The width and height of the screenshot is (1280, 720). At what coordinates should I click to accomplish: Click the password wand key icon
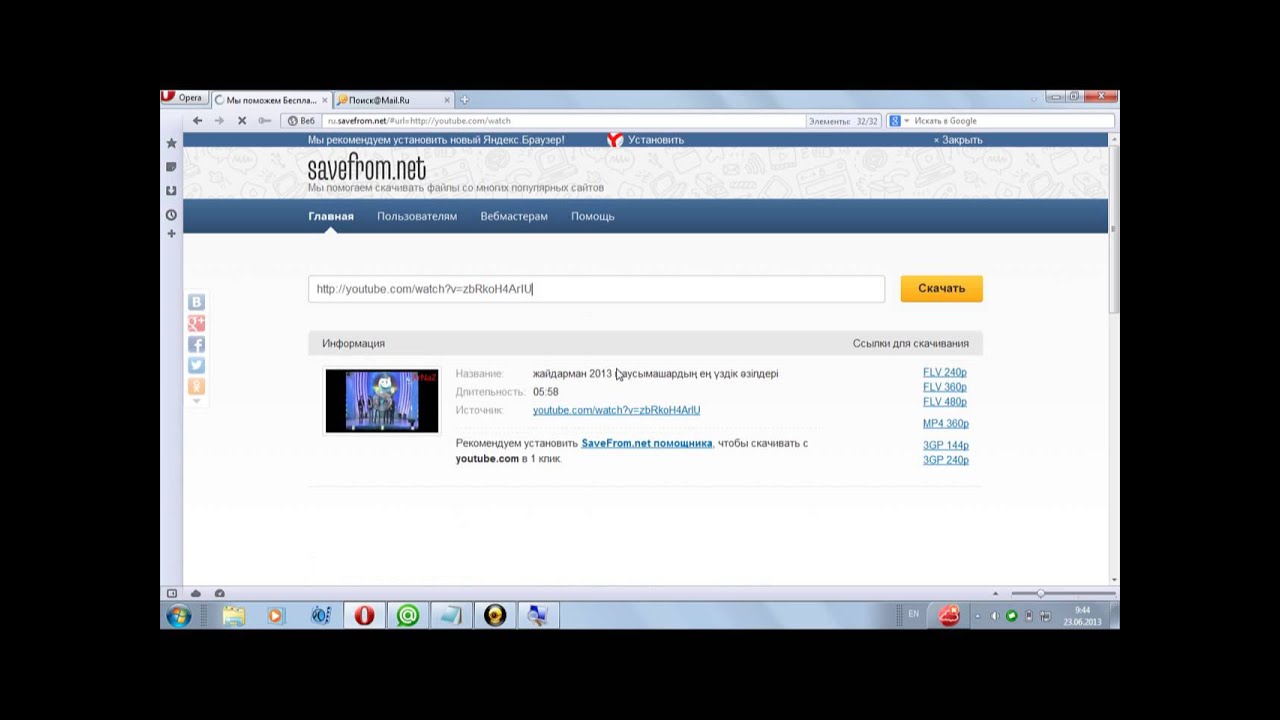pyautogui.click(x=264, y=121)
